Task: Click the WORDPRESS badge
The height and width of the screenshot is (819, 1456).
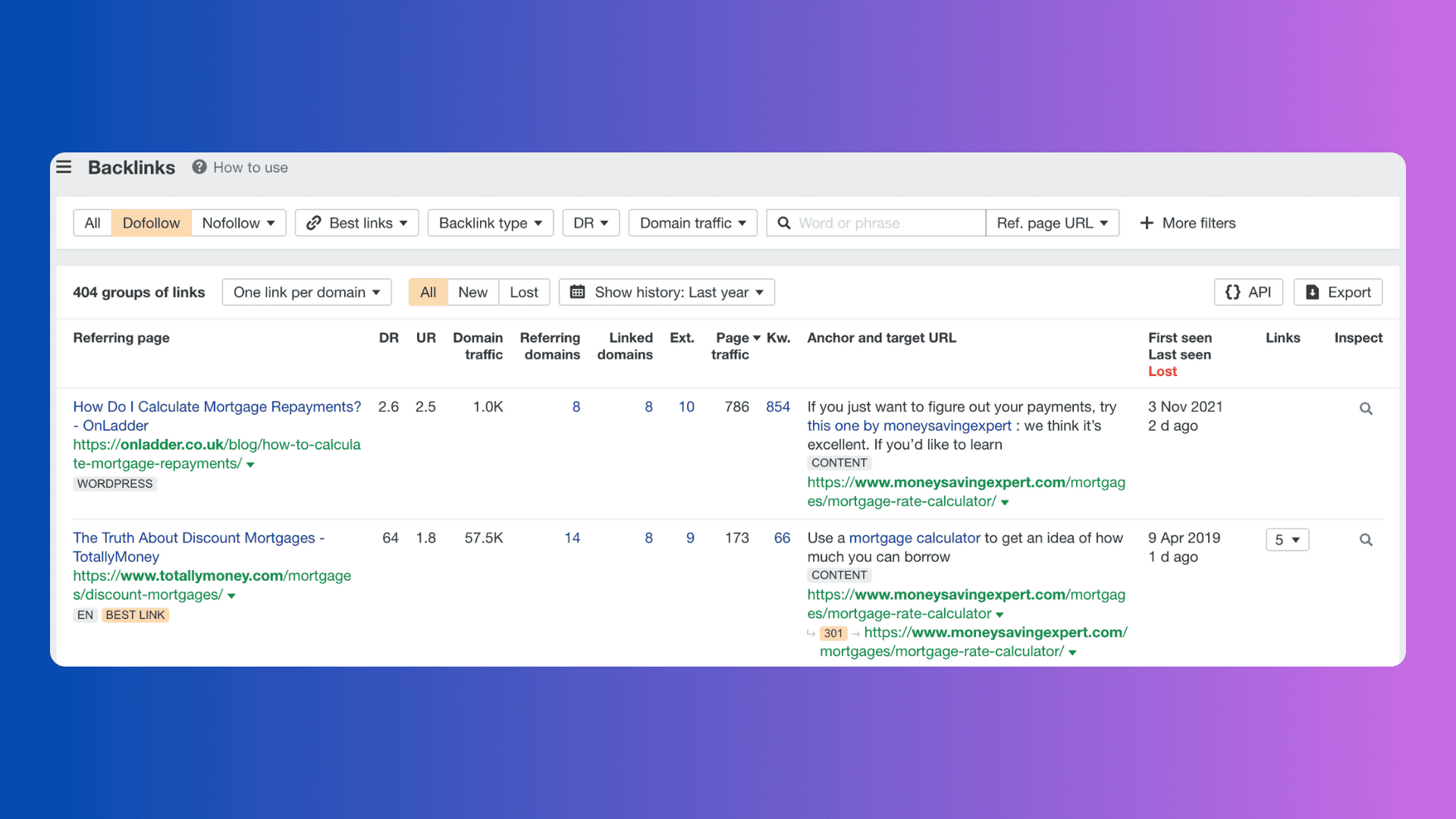Action: [x=115, y=484]
